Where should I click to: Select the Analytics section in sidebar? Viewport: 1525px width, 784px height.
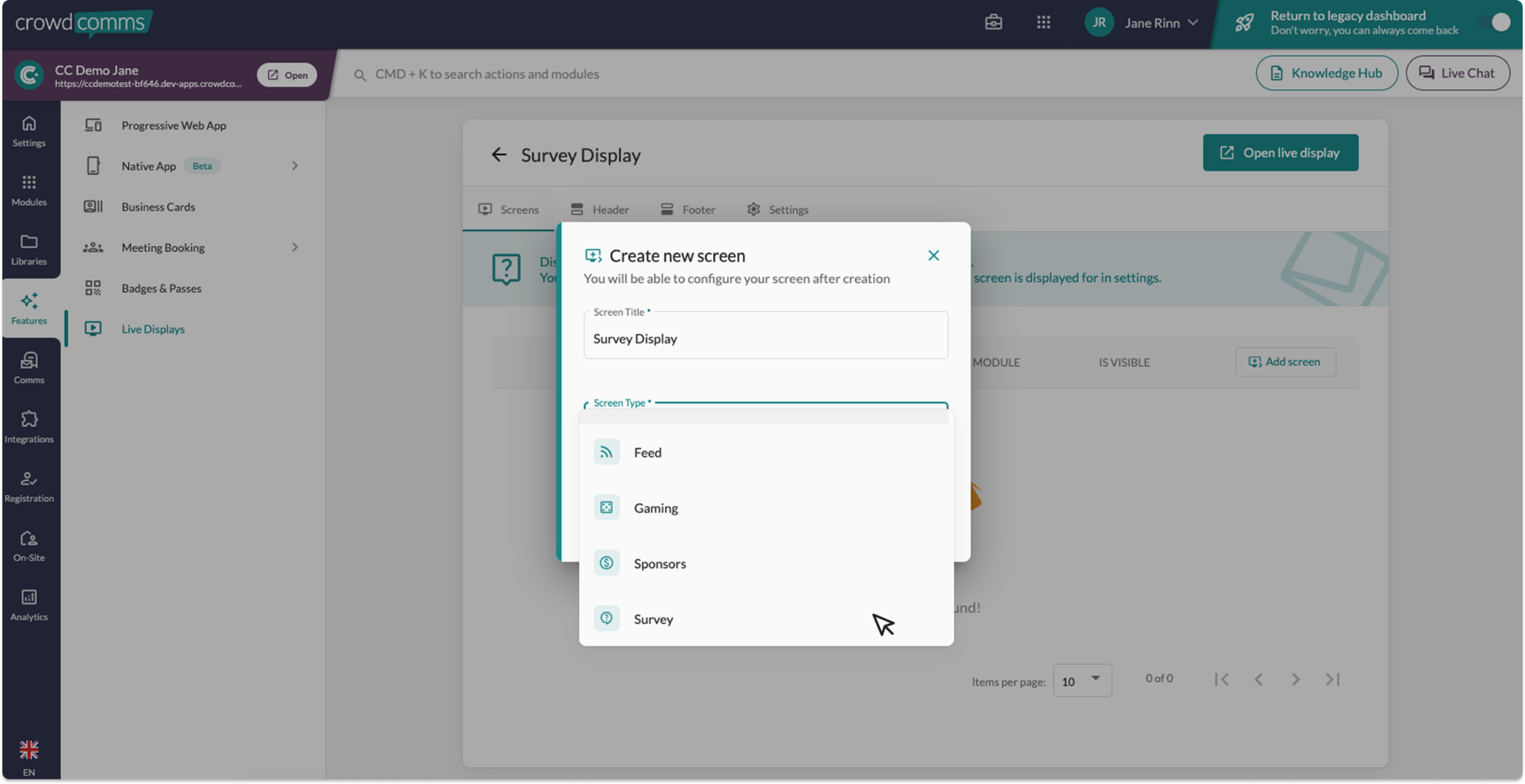pos(29,604)
